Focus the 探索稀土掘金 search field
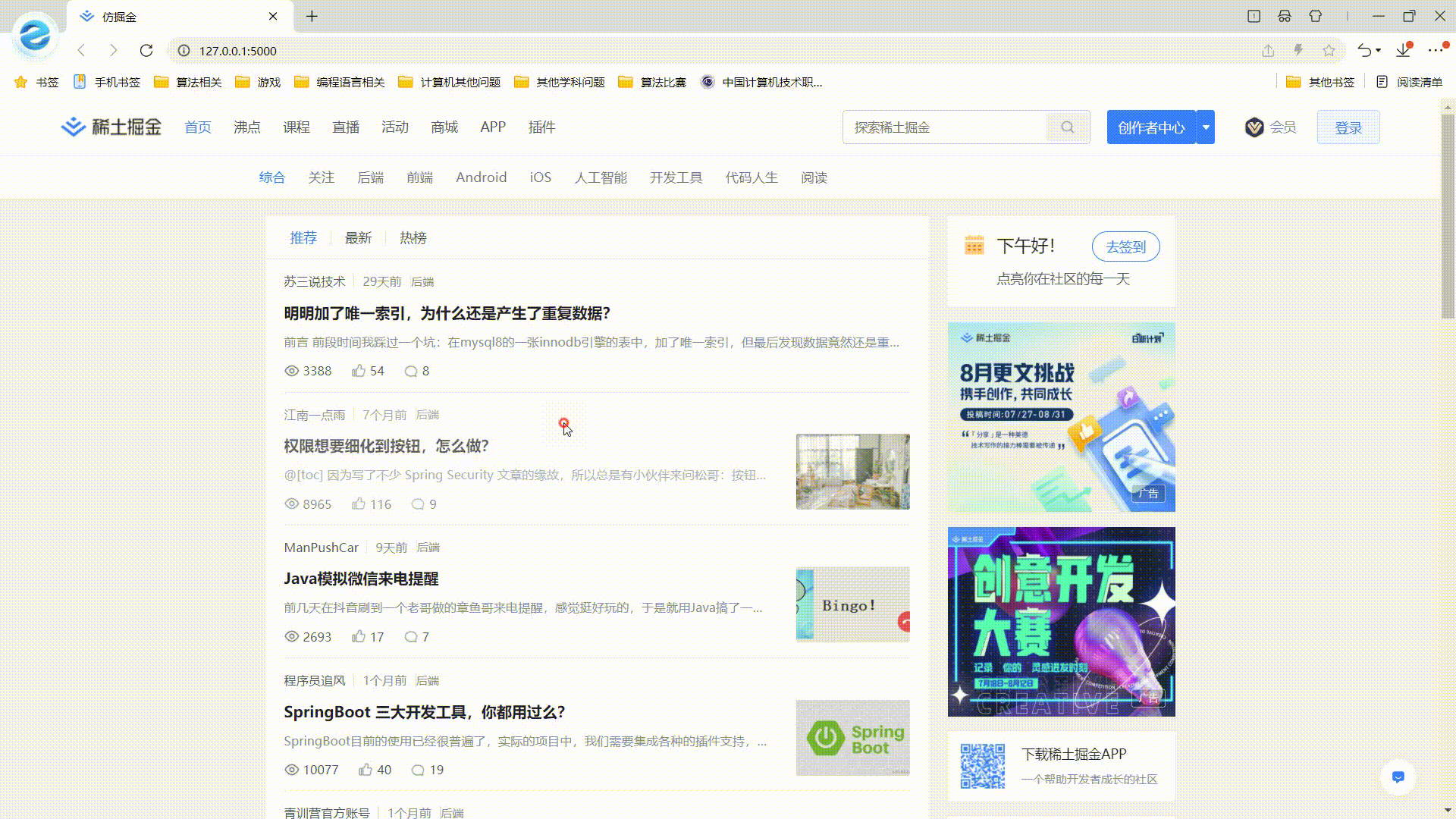The width and height of the screenshot is (1456, 819). tap(944, 127)
